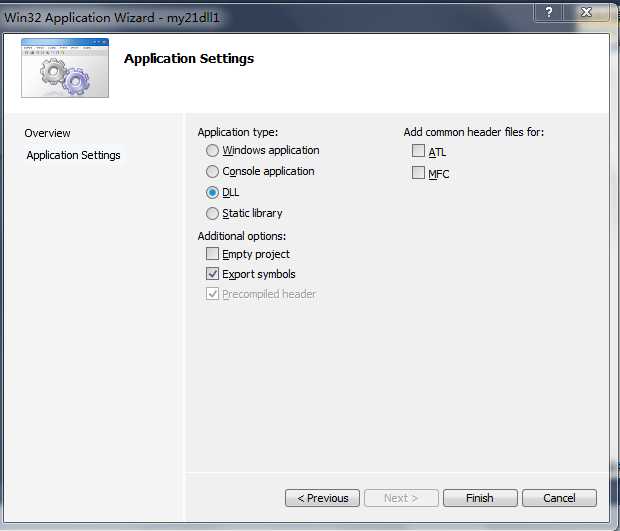This screenshot has height=531, width=620.
Task: Click the wizard title bar text
Action: [x=112, y=18]
